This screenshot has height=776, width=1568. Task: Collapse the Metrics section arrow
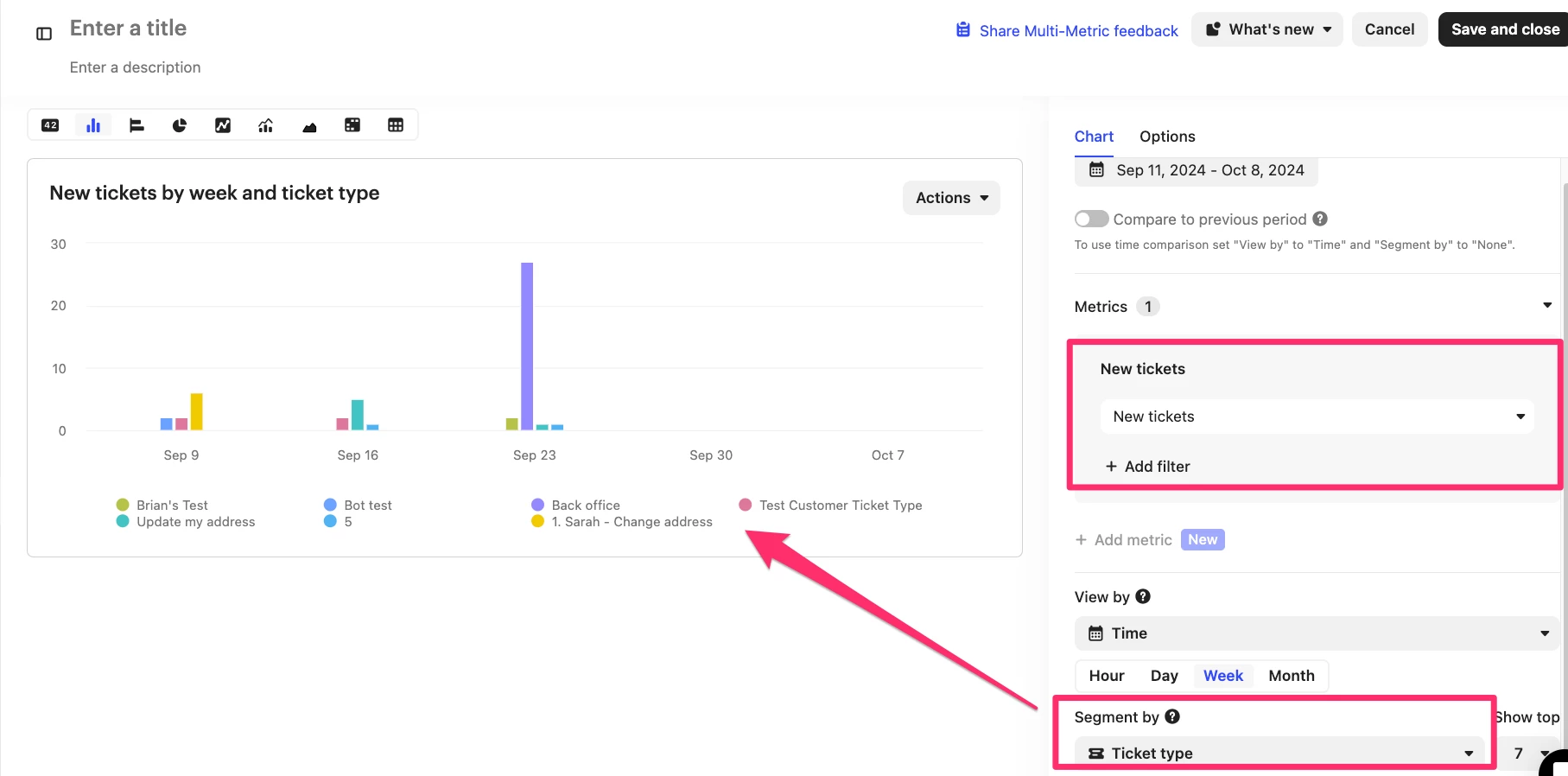tap(1547, 306)
